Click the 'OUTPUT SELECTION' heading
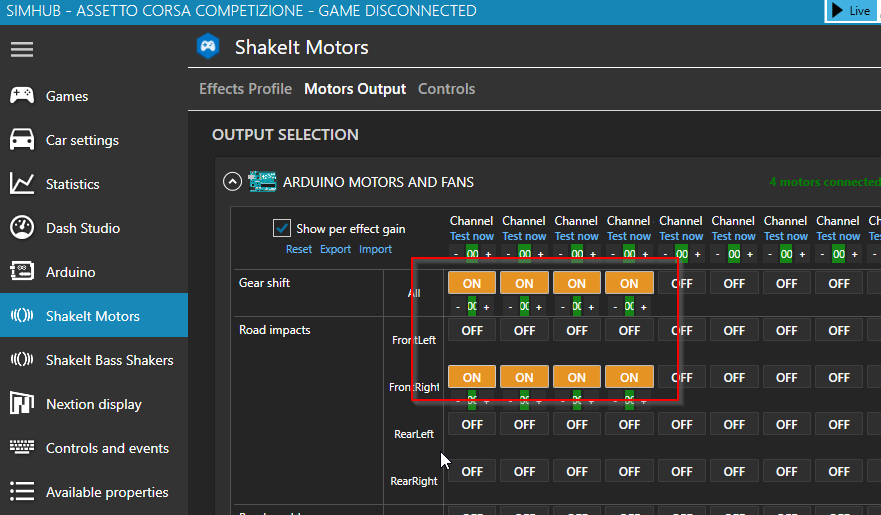 (285, 135)
